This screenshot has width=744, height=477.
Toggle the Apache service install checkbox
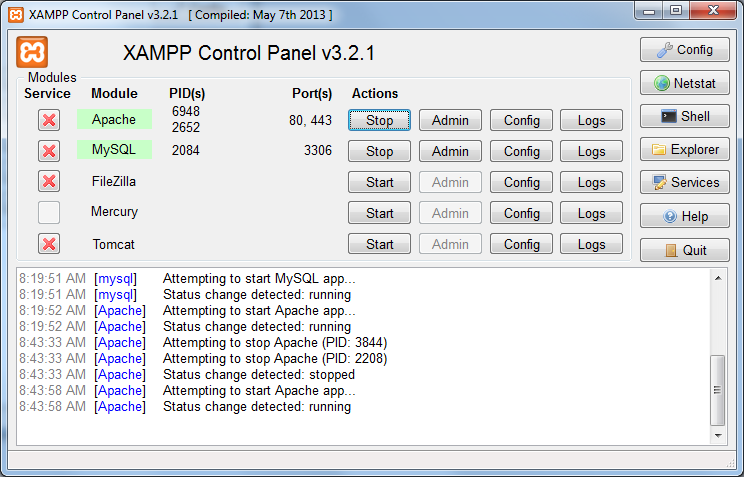[x=49, y=120]
